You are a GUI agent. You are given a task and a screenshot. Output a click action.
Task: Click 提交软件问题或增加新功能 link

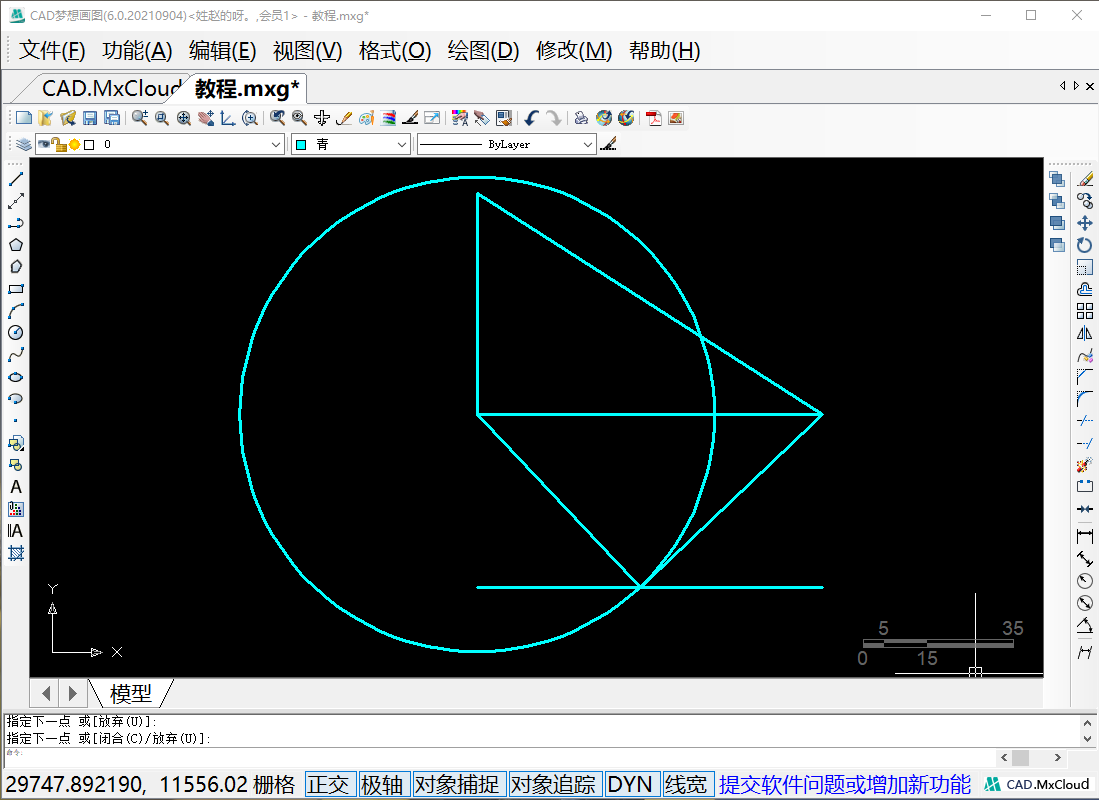845,785
